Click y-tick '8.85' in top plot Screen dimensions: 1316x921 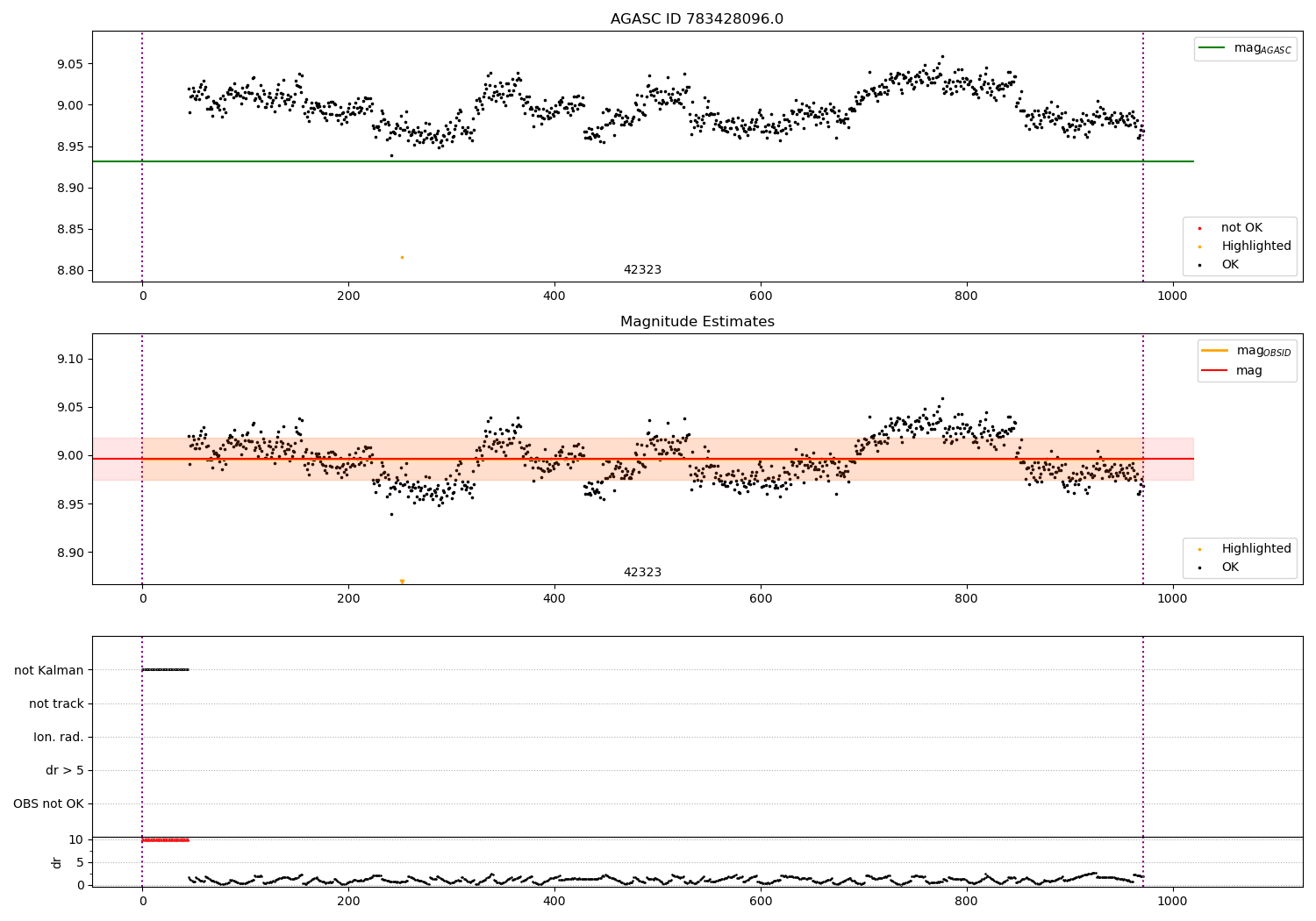point(70,230)
